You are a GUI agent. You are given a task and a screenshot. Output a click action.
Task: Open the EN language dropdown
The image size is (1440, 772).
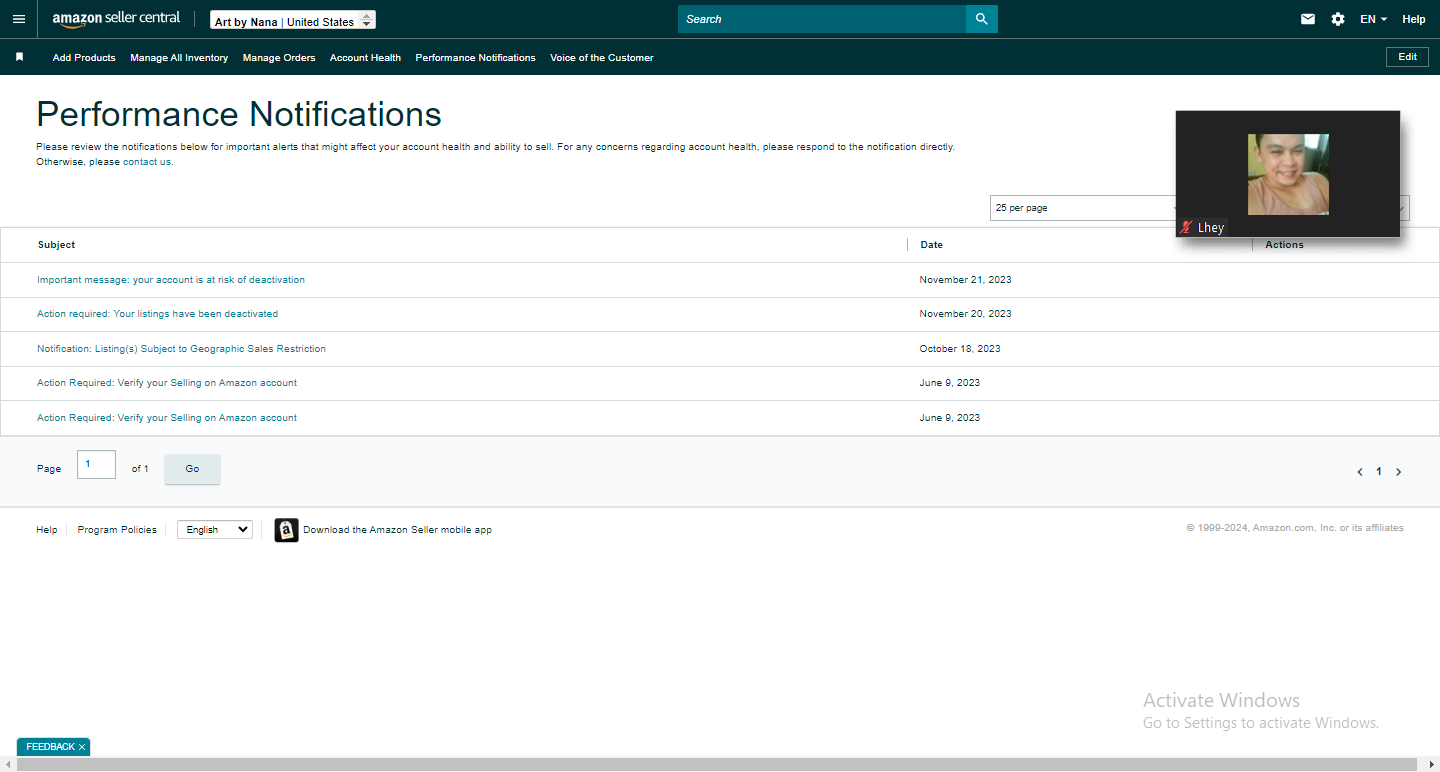(x=1373, y=19)
